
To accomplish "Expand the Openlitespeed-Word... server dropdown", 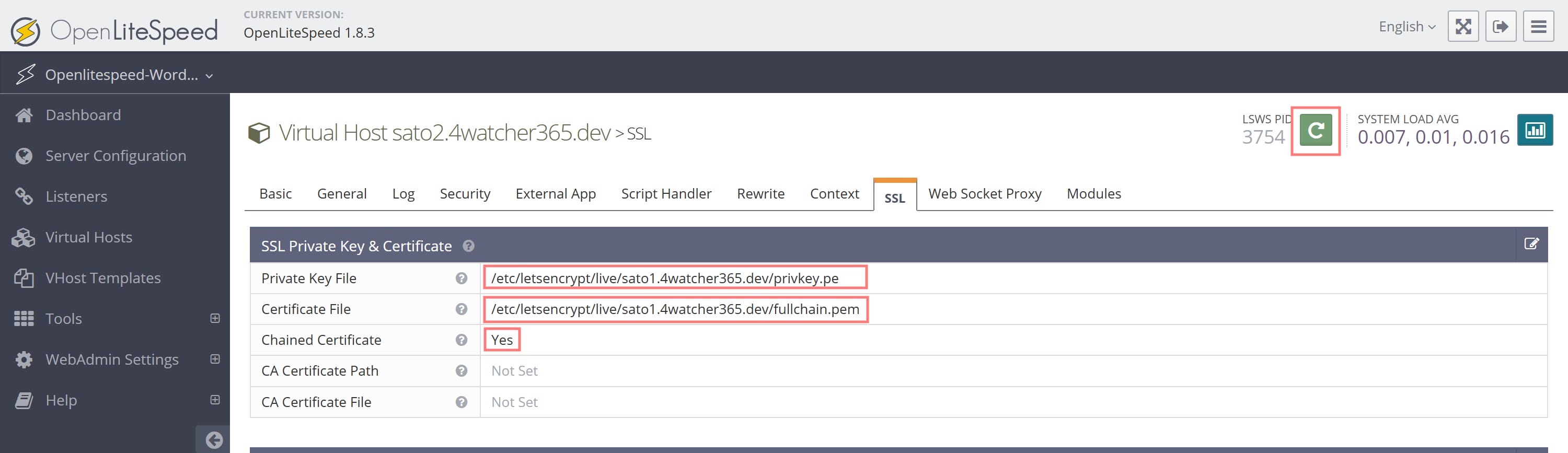I will coord(114,74).
